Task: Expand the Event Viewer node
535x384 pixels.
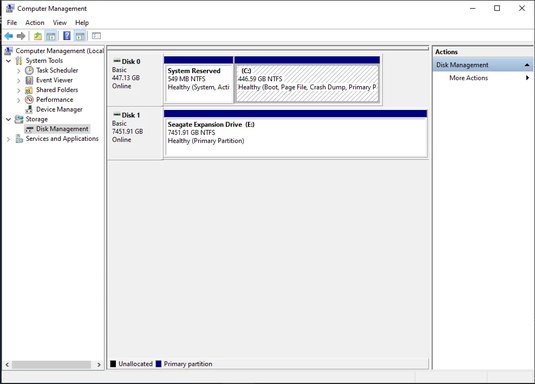Action: [19, 81]
